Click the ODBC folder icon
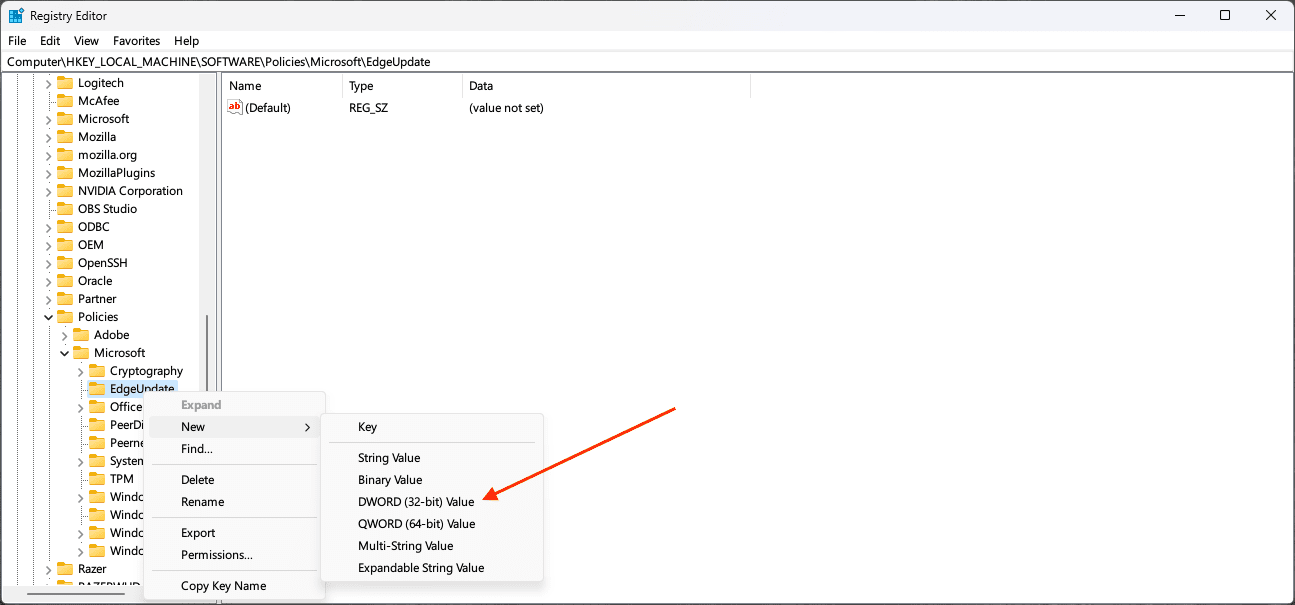The width and height of the screenshot is (1295, 605). pos(65,227)
